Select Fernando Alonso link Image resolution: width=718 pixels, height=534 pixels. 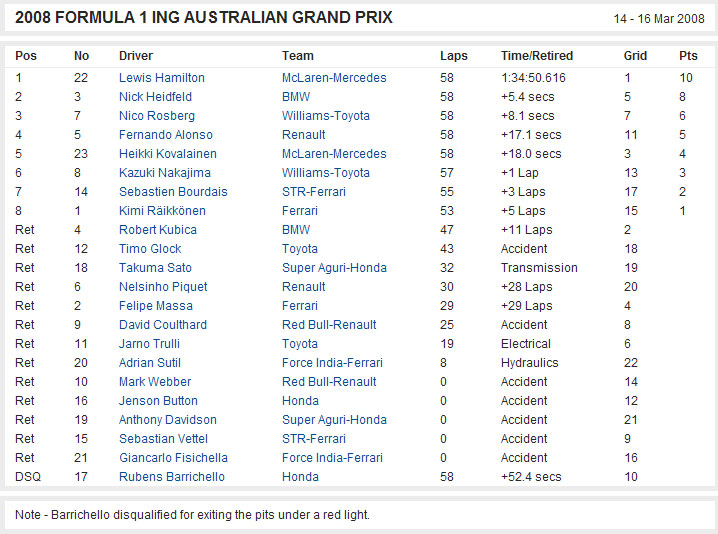click(166, 135)
